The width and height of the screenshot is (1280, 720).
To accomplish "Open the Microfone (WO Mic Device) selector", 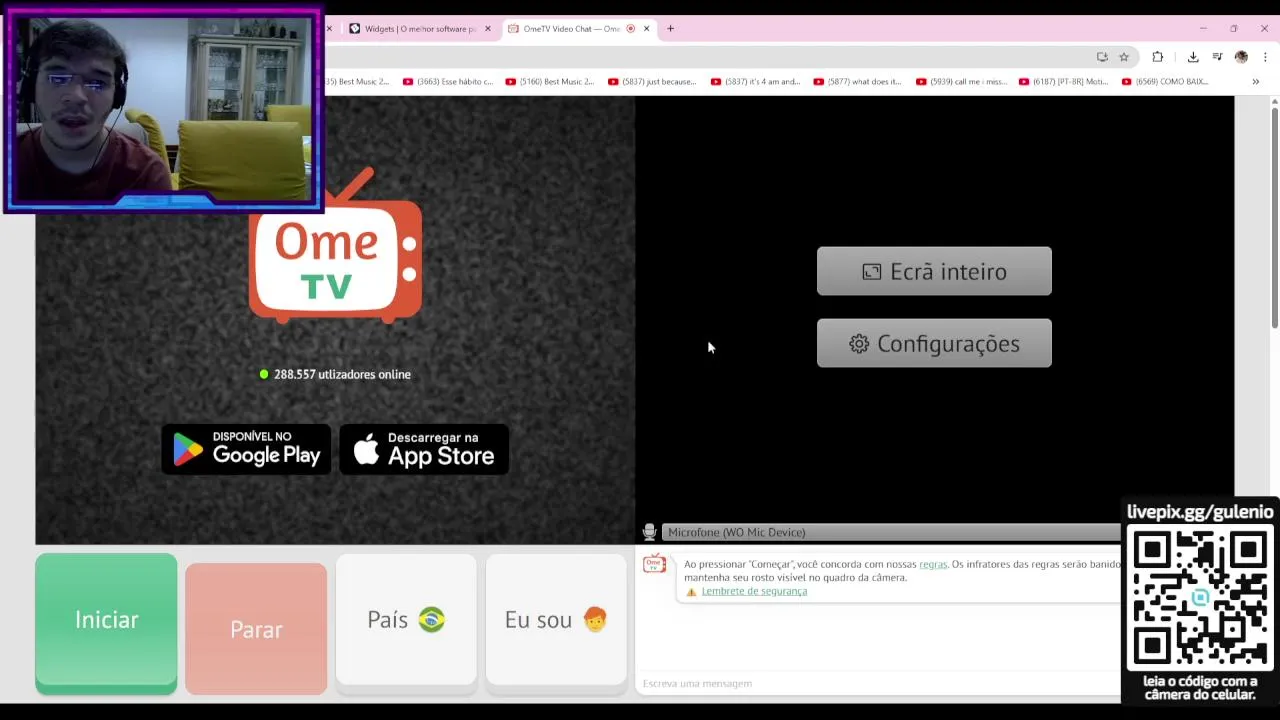I will pos(890,532).
